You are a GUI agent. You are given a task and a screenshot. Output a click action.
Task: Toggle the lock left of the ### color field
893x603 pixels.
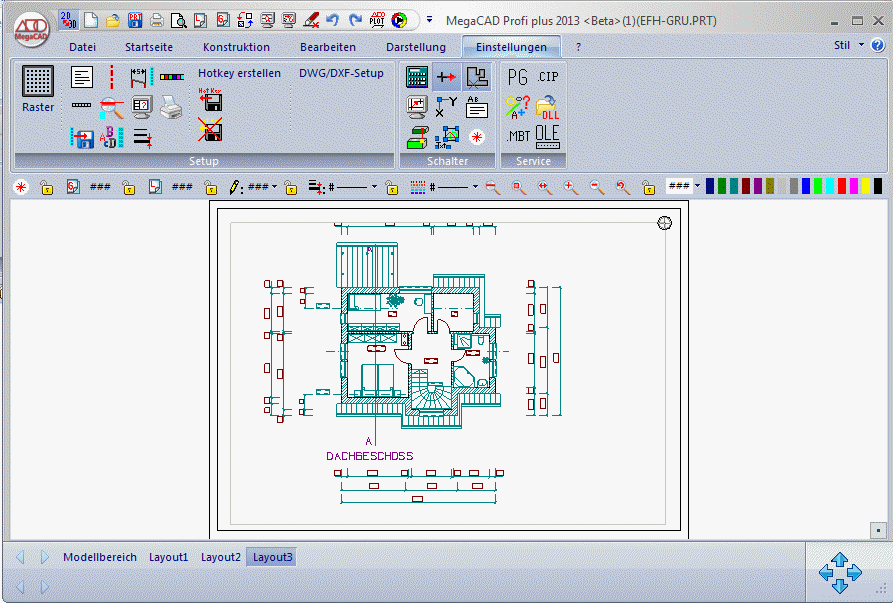point(649,187)
